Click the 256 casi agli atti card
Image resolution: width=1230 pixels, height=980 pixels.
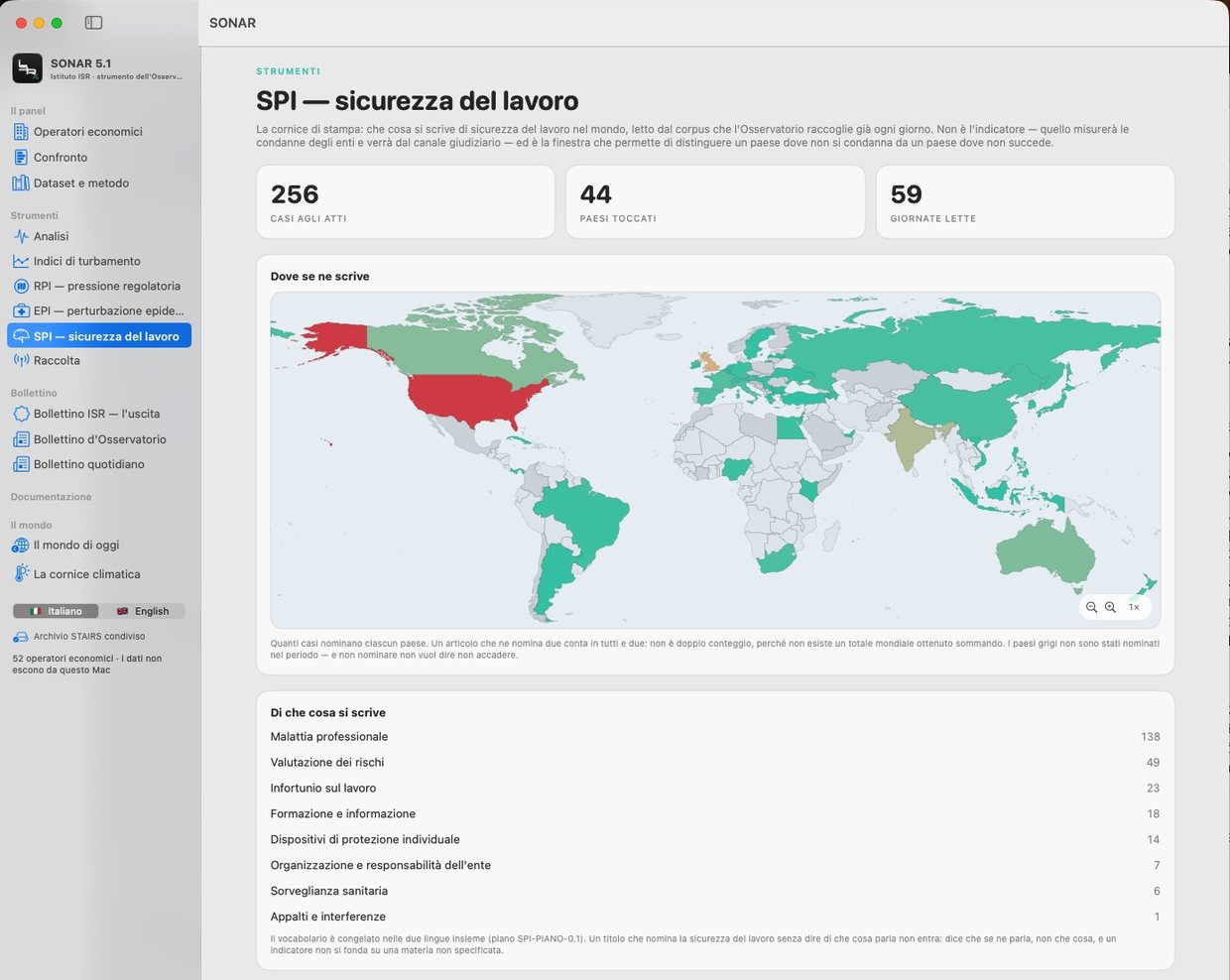(406, 201)
